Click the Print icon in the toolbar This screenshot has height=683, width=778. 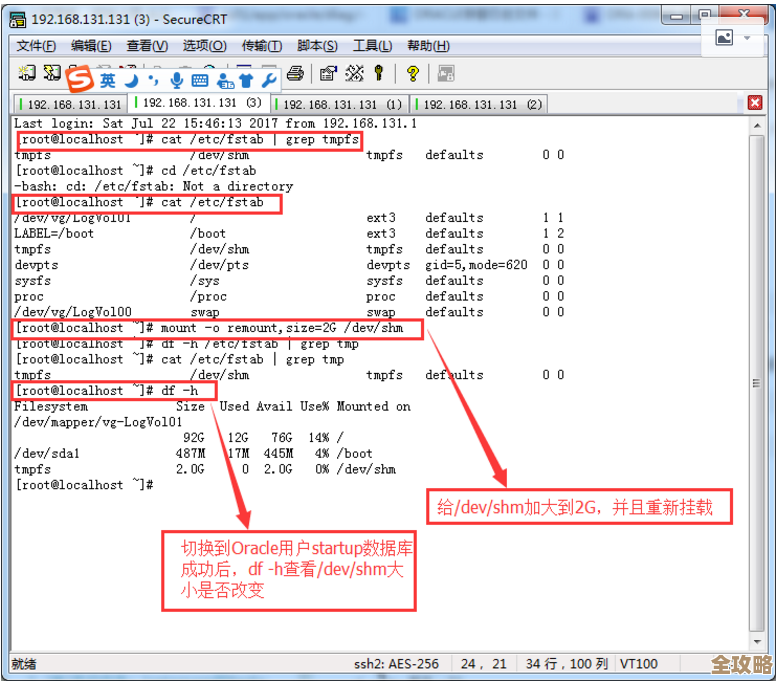[295, 73]
